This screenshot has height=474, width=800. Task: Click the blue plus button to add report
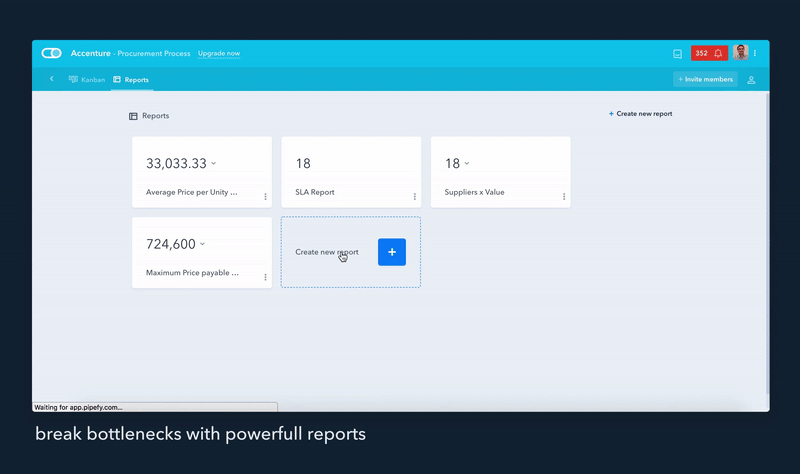pyautogui.click(x=392, y=252)
